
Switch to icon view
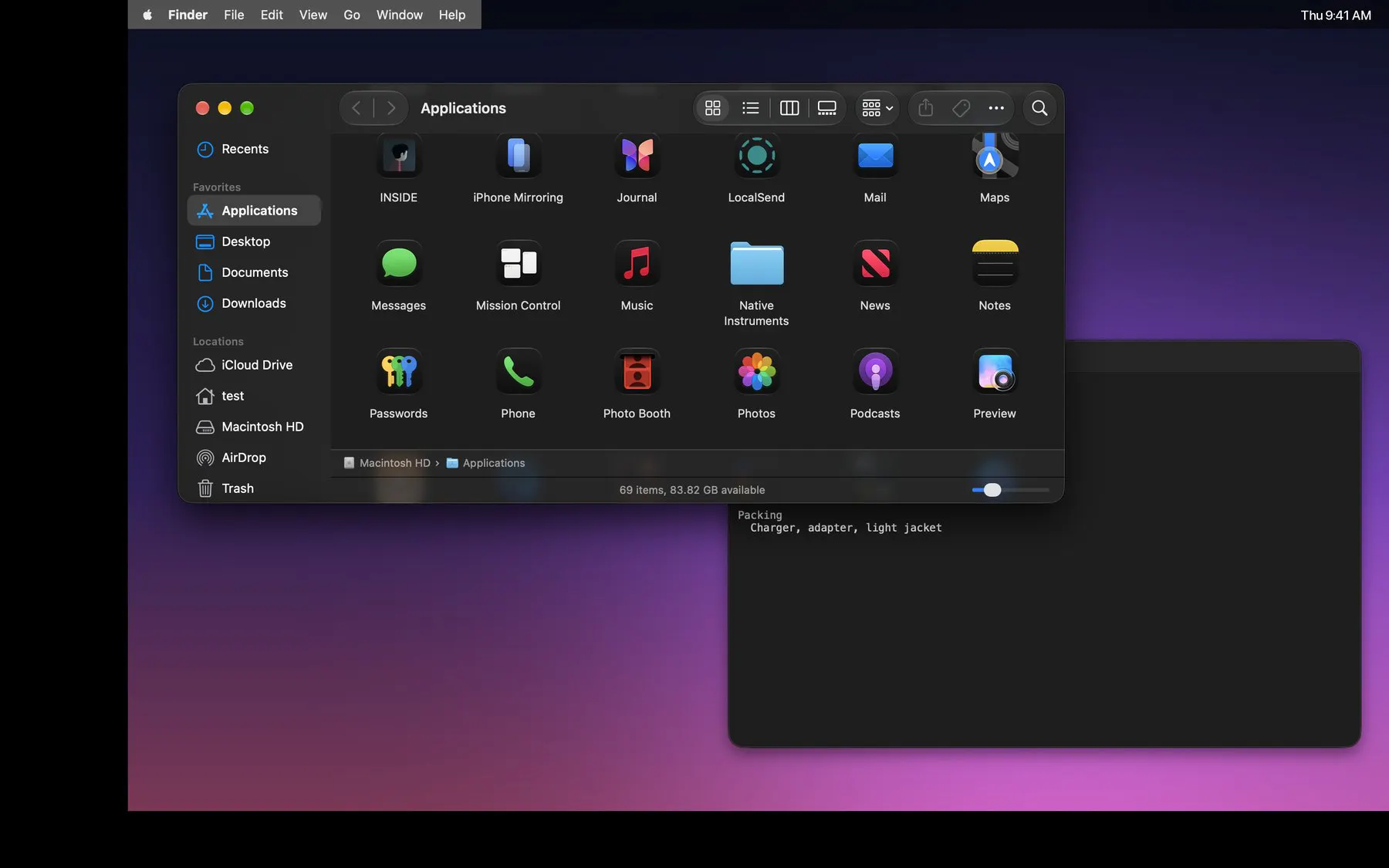tap(713, 108)
